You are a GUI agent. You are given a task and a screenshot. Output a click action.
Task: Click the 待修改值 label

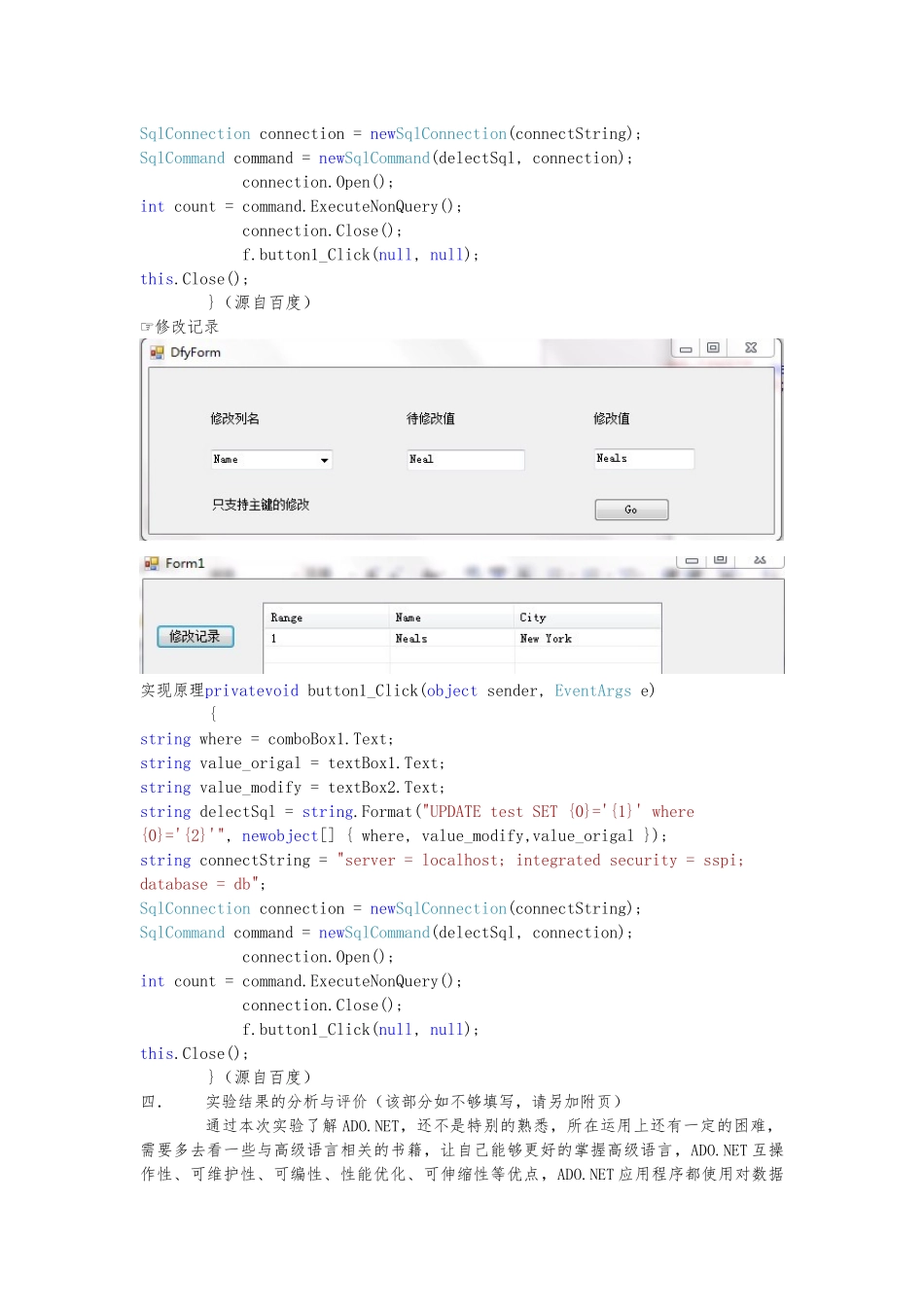pos(431,418)
